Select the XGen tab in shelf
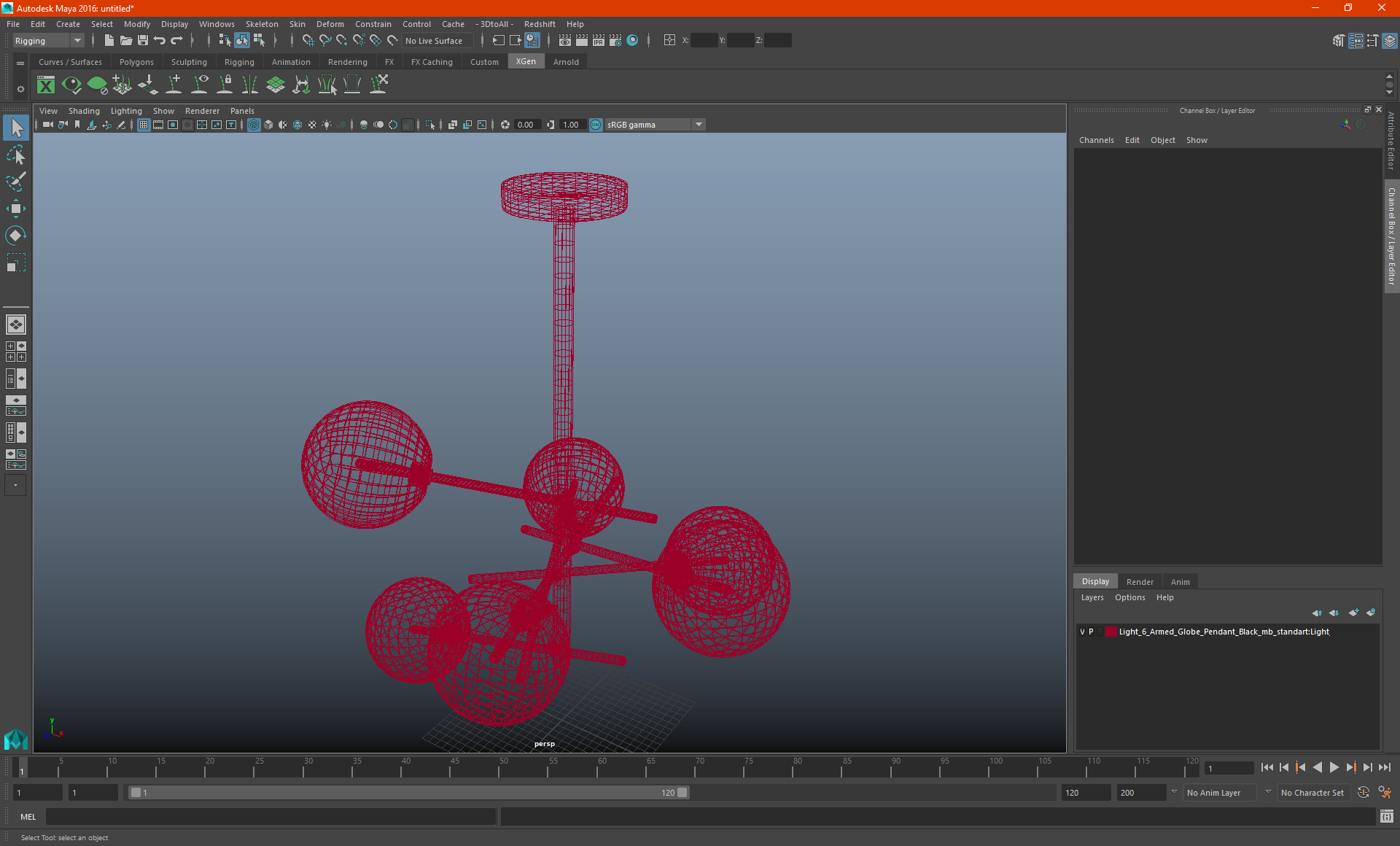 [524, 62]
